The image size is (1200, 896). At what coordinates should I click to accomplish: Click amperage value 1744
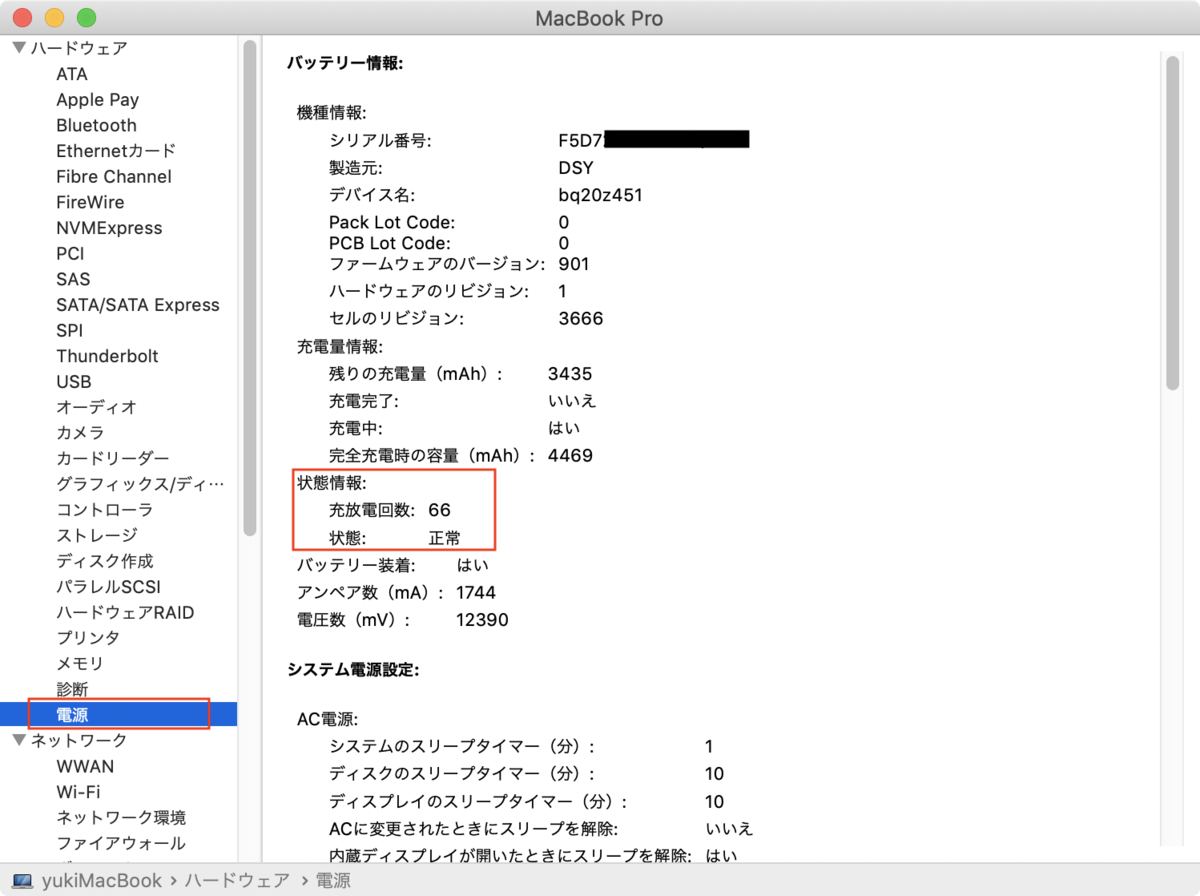(x=476, y=592)
